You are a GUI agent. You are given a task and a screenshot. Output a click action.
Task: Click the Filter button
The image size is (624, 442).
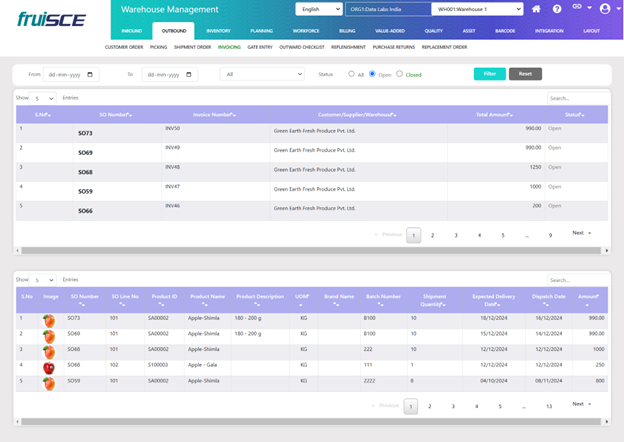(x=489, y=74)
